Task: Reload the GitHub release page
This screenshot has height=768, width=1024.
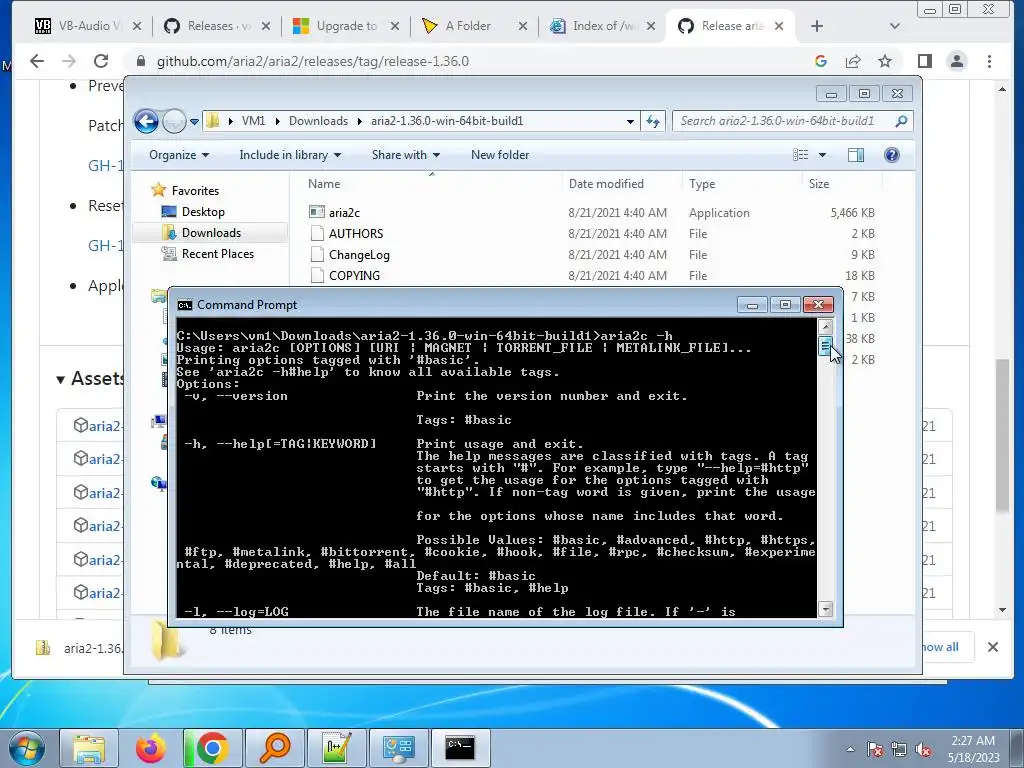Action: [x=101, y=61]
